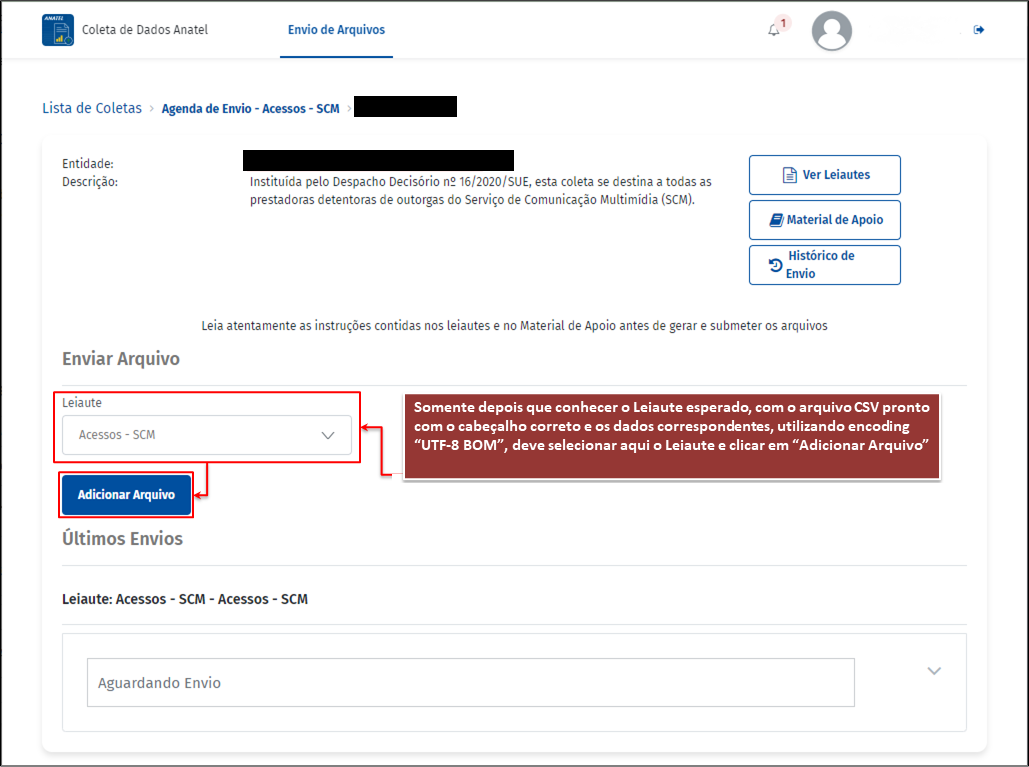
Task: Open the Leiaute dropdown showing Acessos - SCM
Action: [x=207, y=435]
